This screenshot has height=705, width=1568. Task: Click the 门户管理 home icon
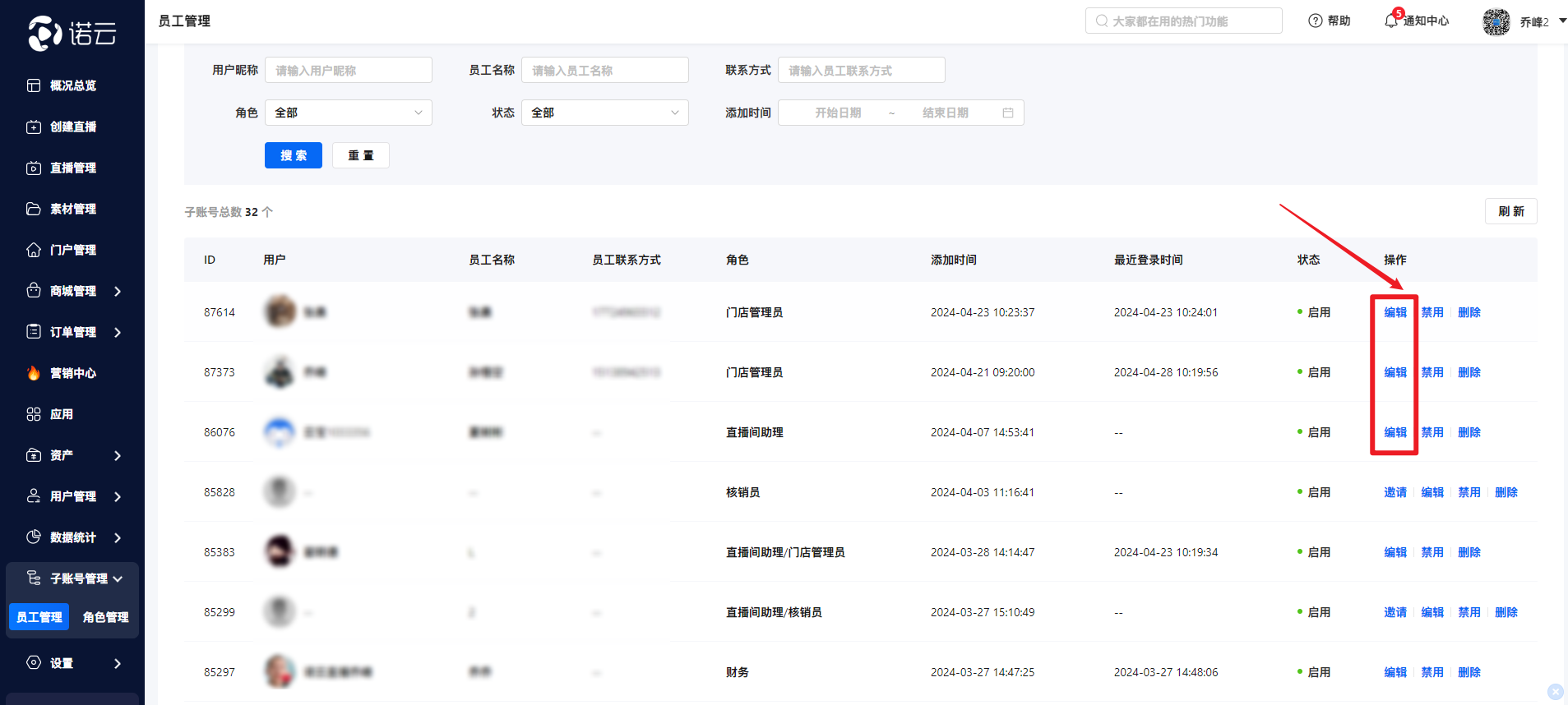(34, 250)
